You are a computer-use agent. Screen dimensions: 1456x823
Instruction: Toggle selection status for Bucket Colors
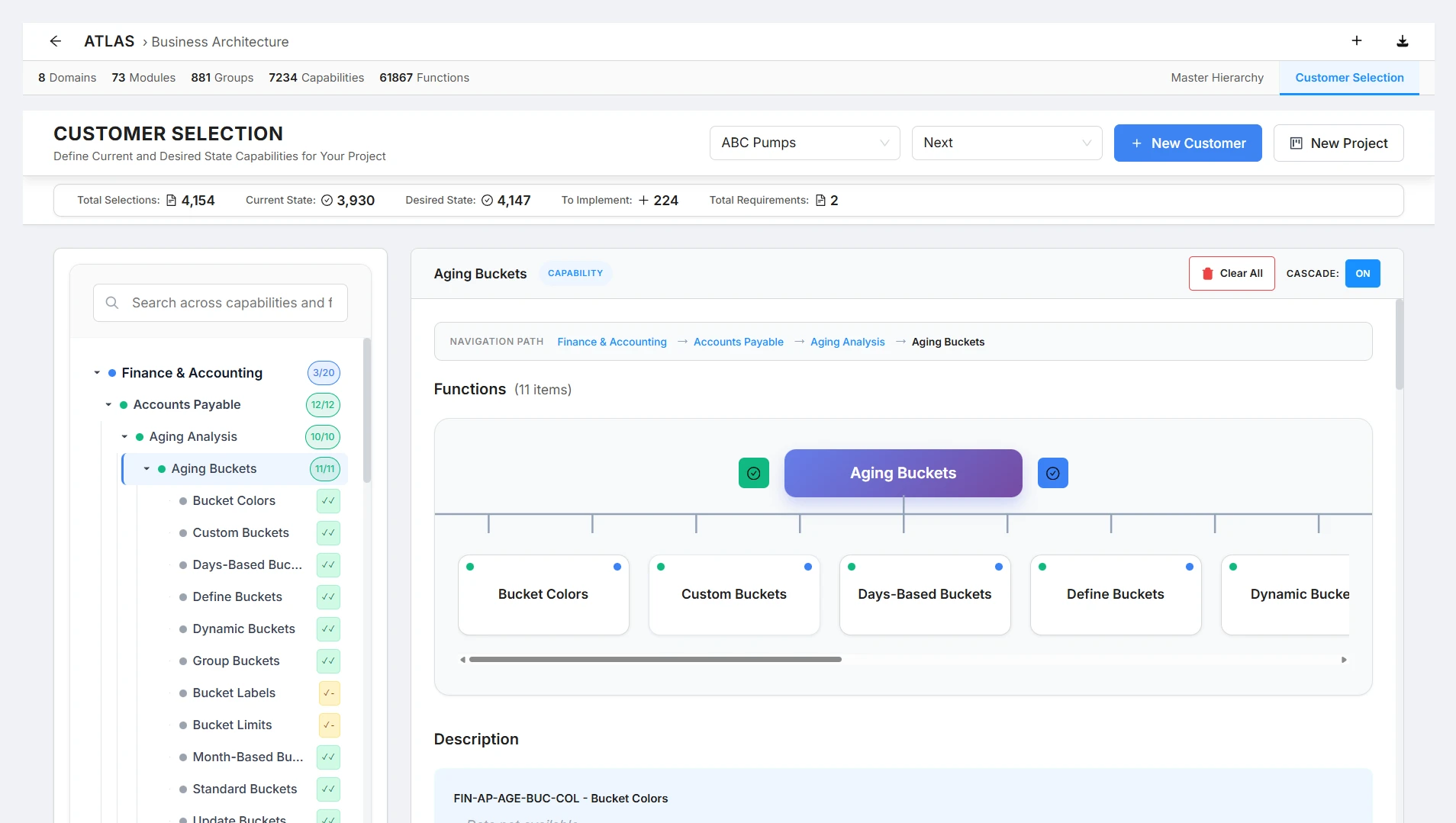(x=329, y=501)
